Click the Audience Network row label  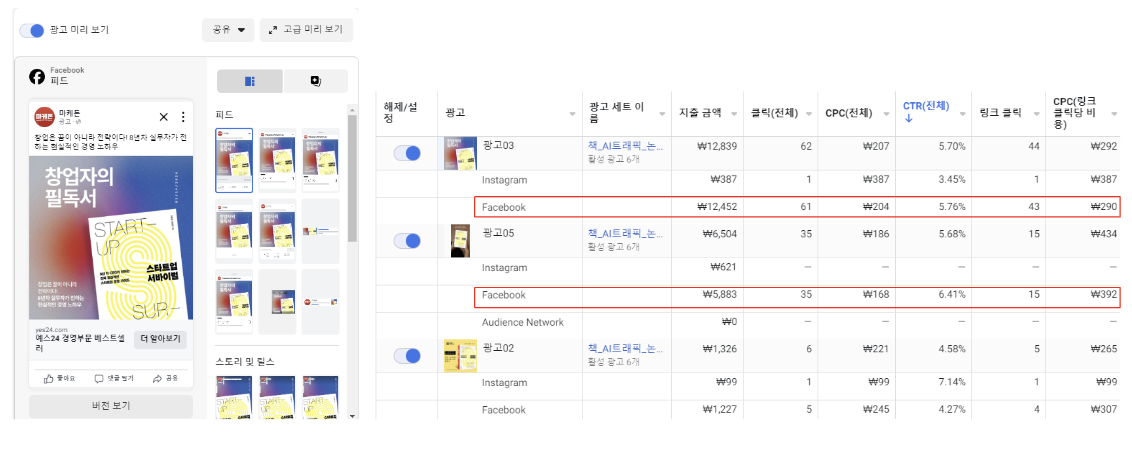pos(523,322)
